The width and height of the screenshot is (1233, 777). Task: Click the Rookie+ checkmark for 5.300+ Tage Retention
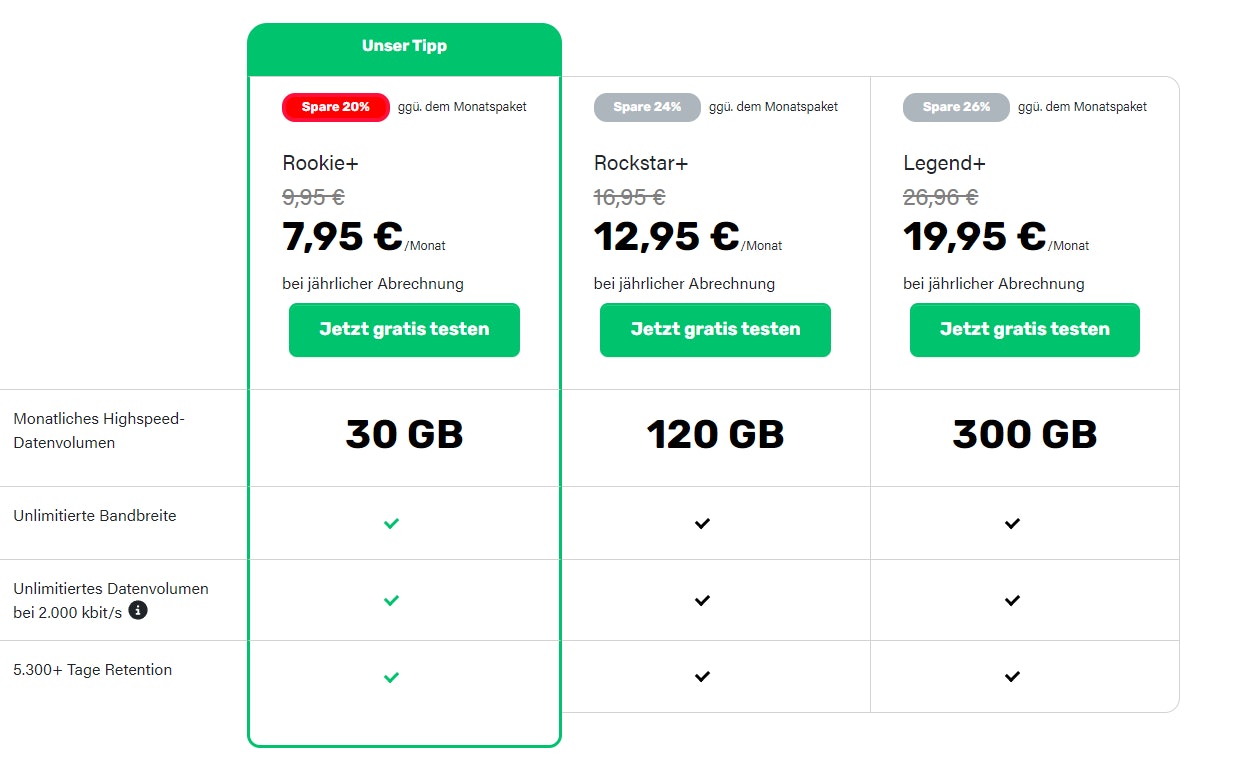391,677
